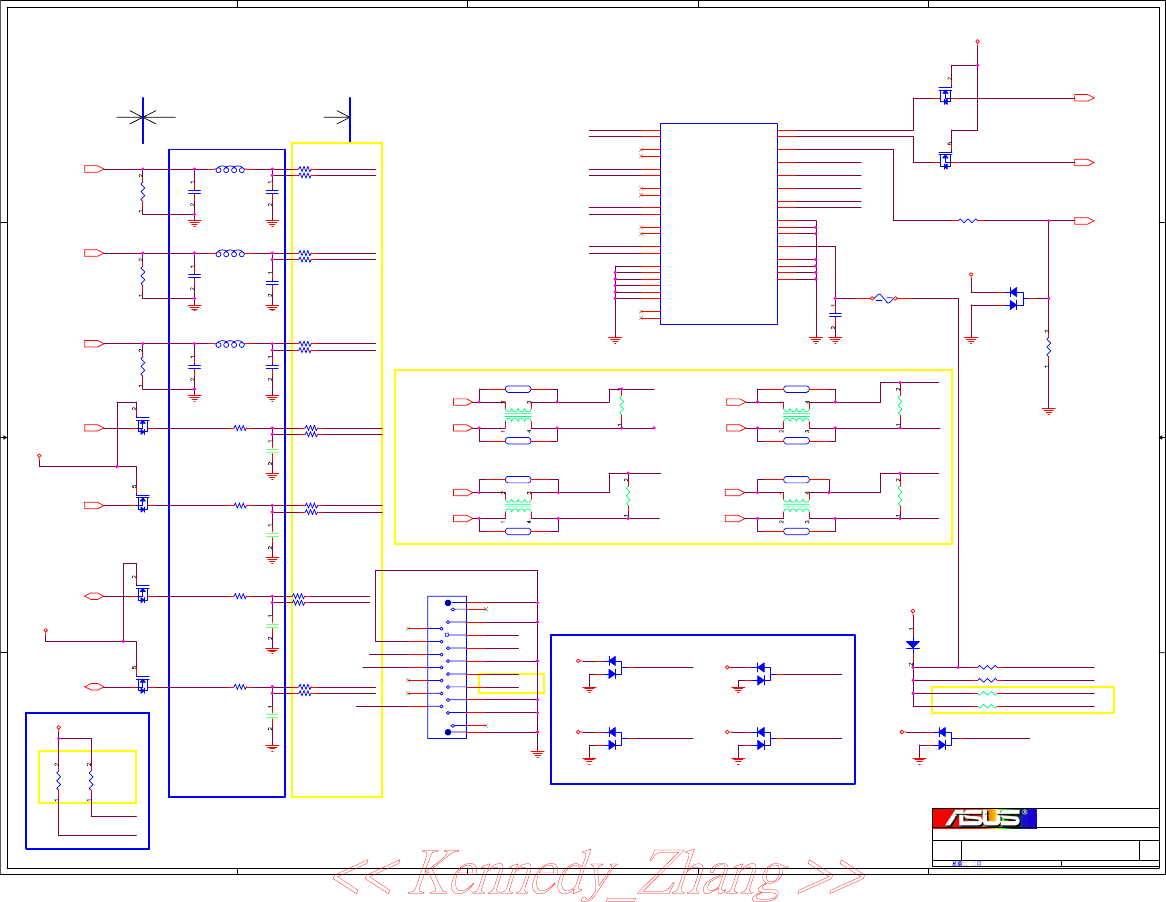Click the arrow marker above the yellow column
The height and width of the screenshot is (902, 1166).
339,117
